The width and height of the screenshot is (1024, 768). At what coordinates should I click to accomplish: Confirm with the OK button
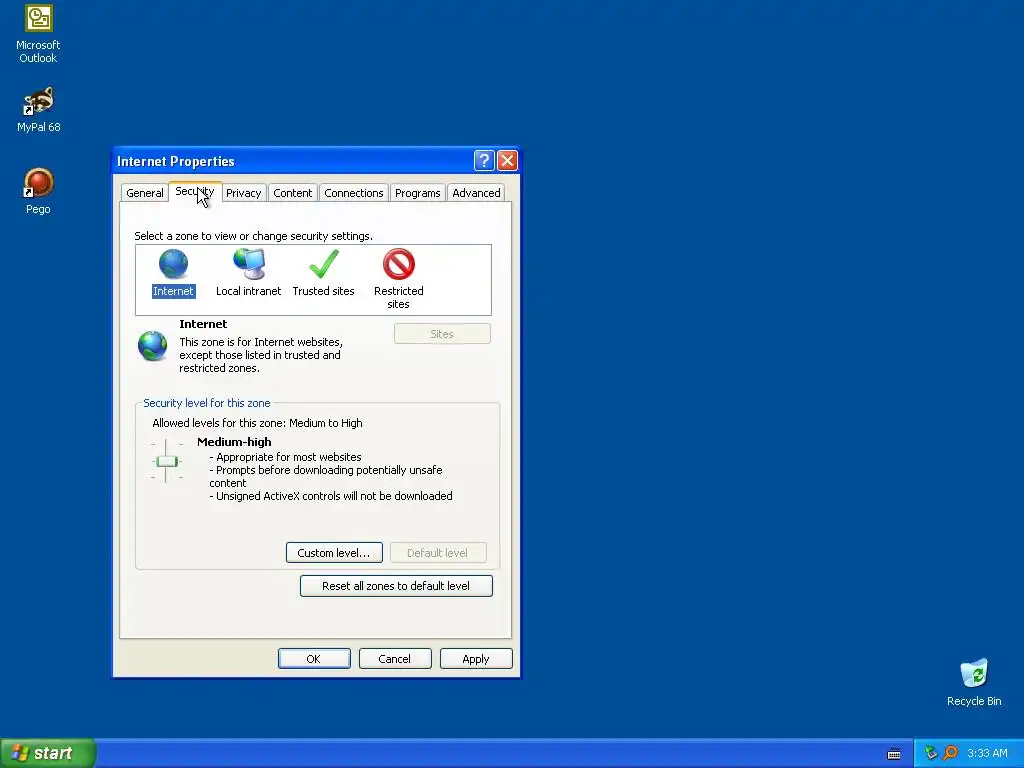point(314,658)
